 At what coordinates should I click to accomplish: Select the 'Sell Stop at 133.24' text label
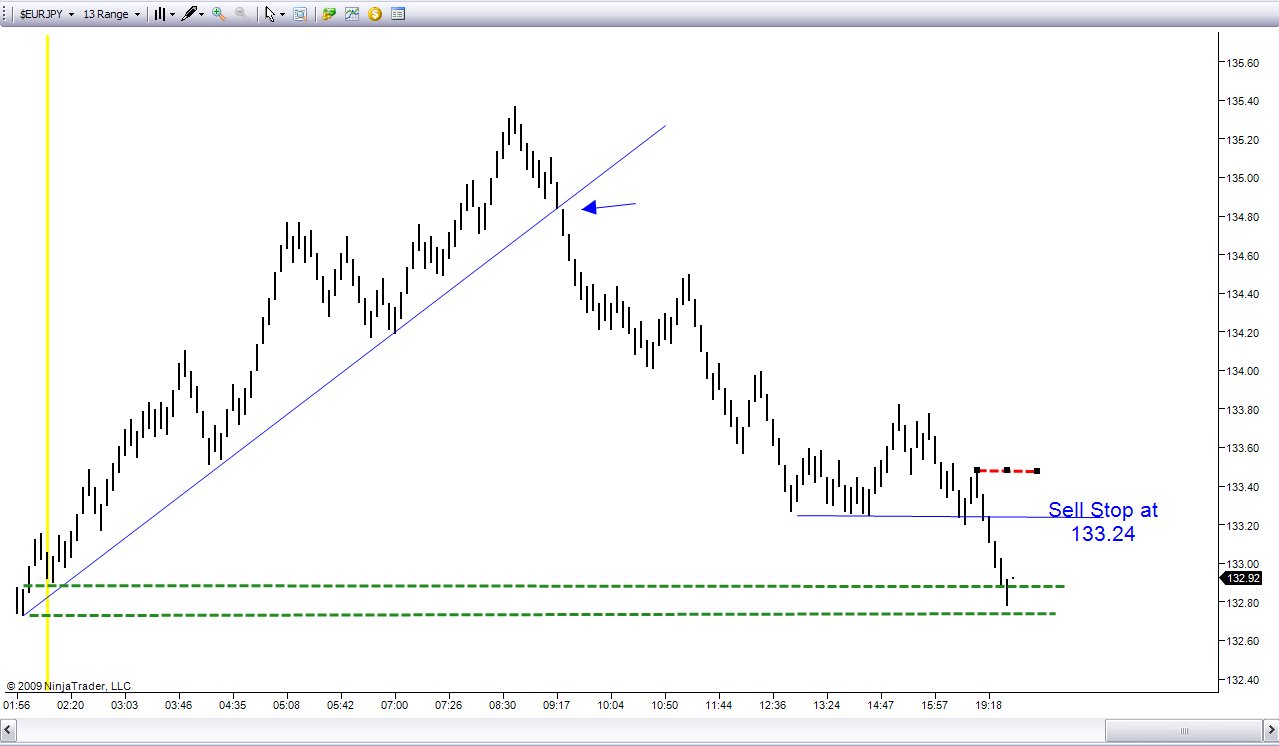point(1103,521)
